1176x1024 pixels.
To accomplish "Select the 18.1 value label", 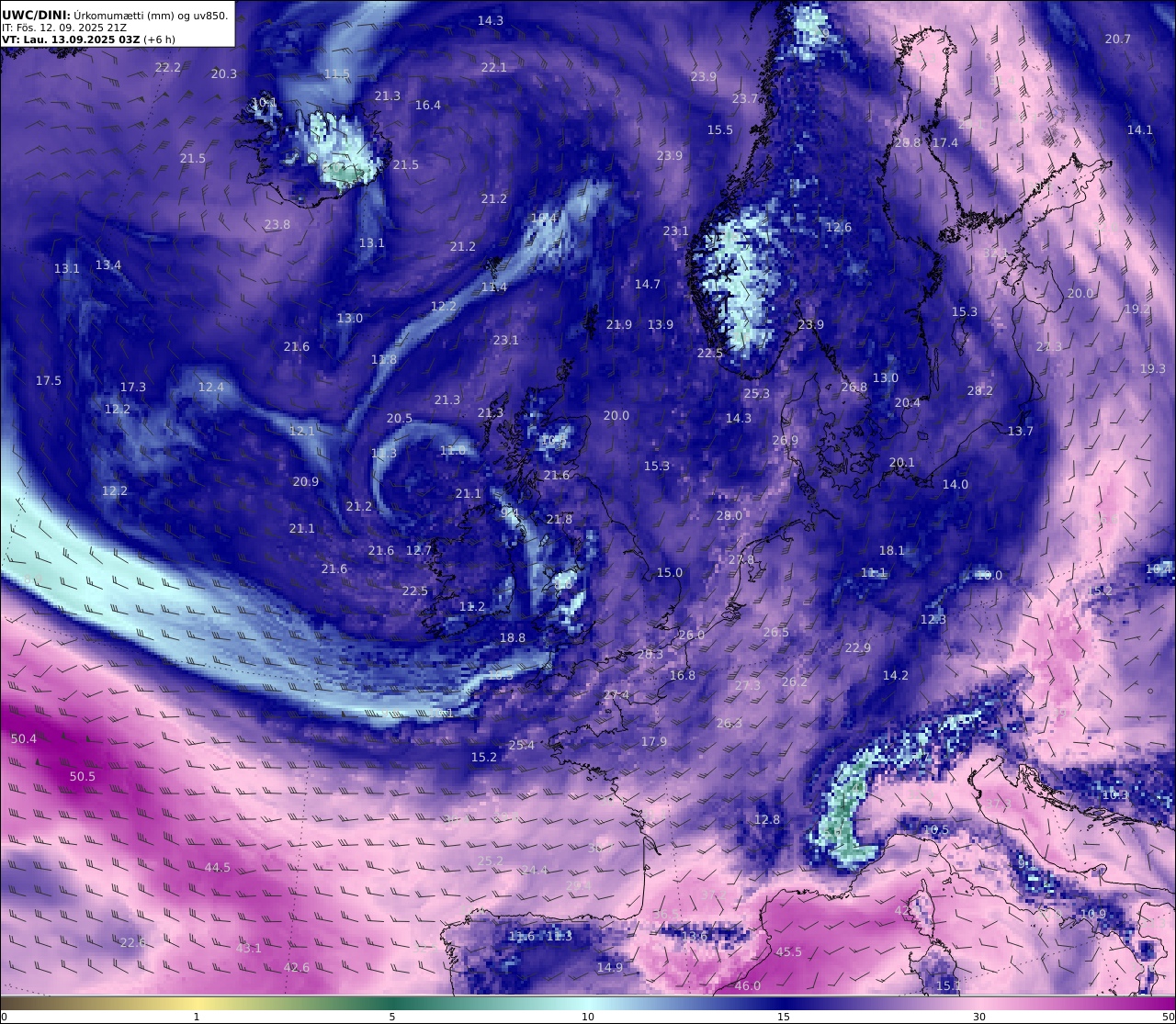I will (x=891, y=550).
